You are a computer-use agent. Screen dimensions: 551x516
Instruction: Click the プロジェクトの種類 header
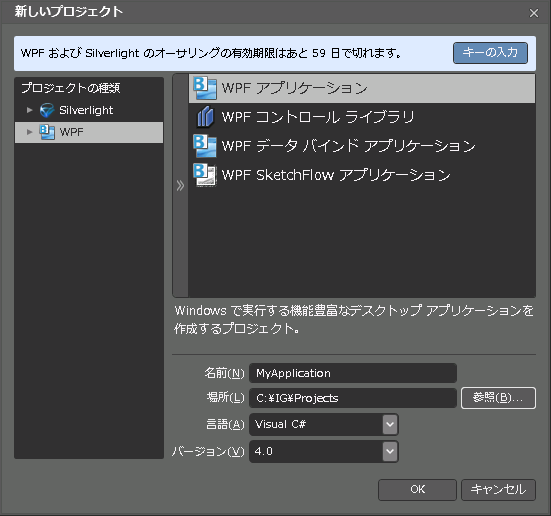[71, 88]
